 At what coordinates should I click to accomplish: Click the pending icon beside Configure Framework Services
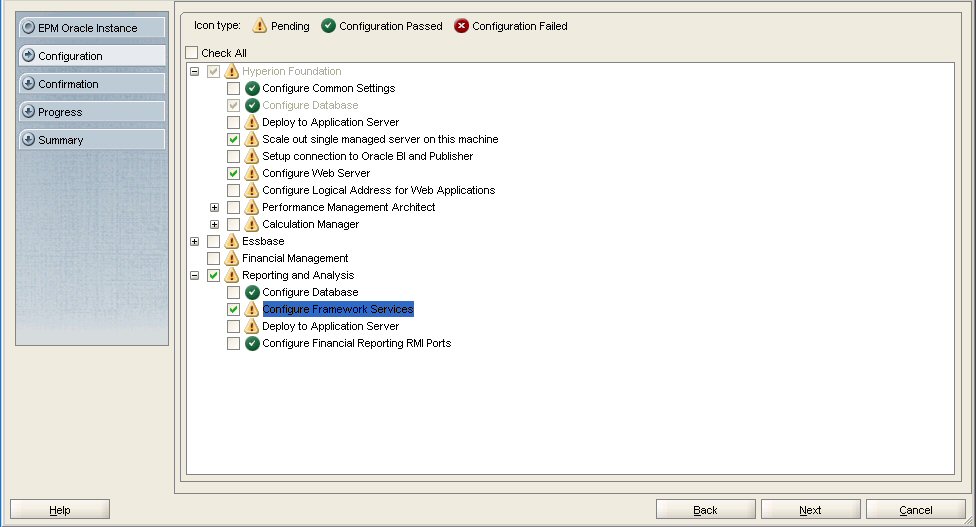tap(251, 309)
